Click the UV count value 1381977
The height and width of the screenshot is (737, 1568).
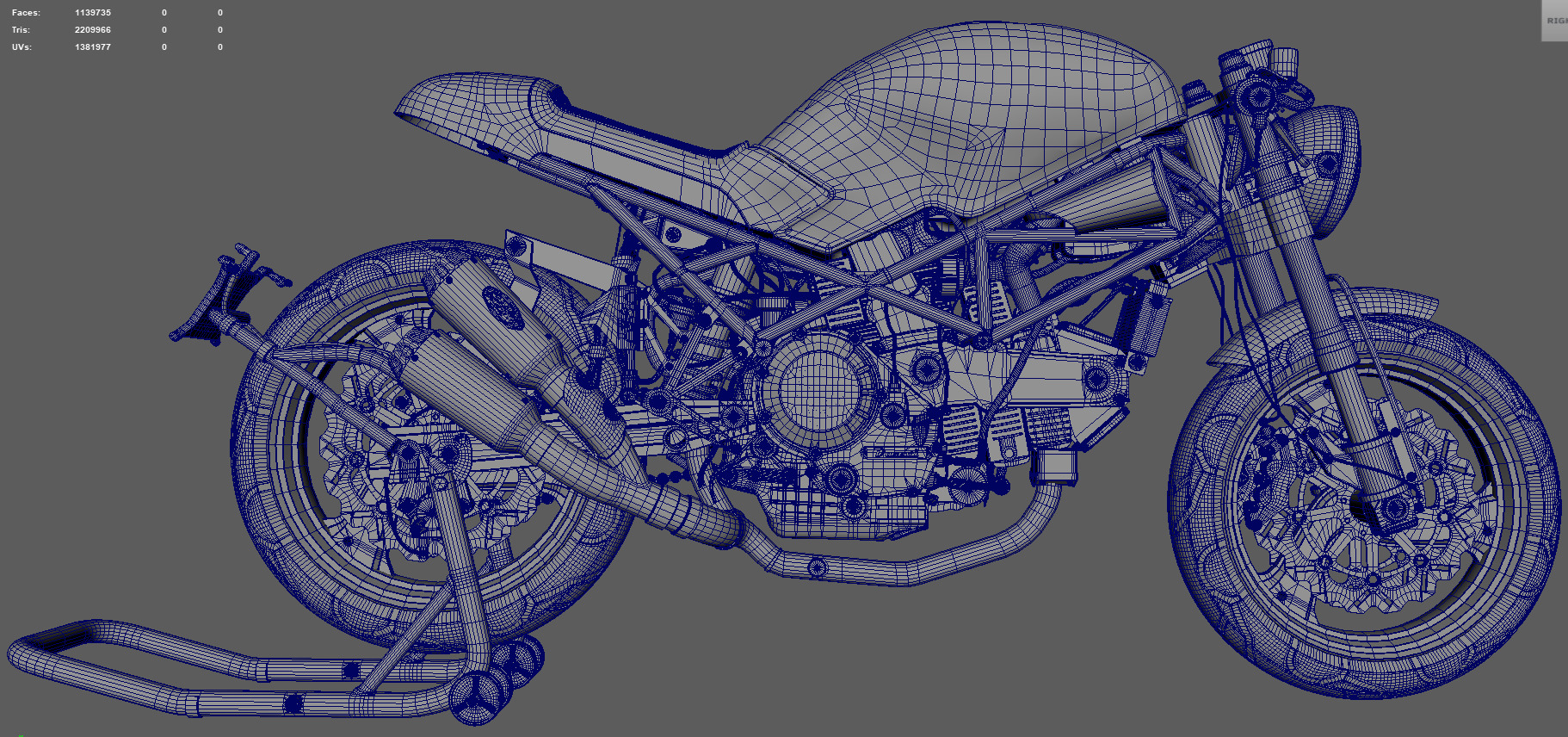coord(93,47)
